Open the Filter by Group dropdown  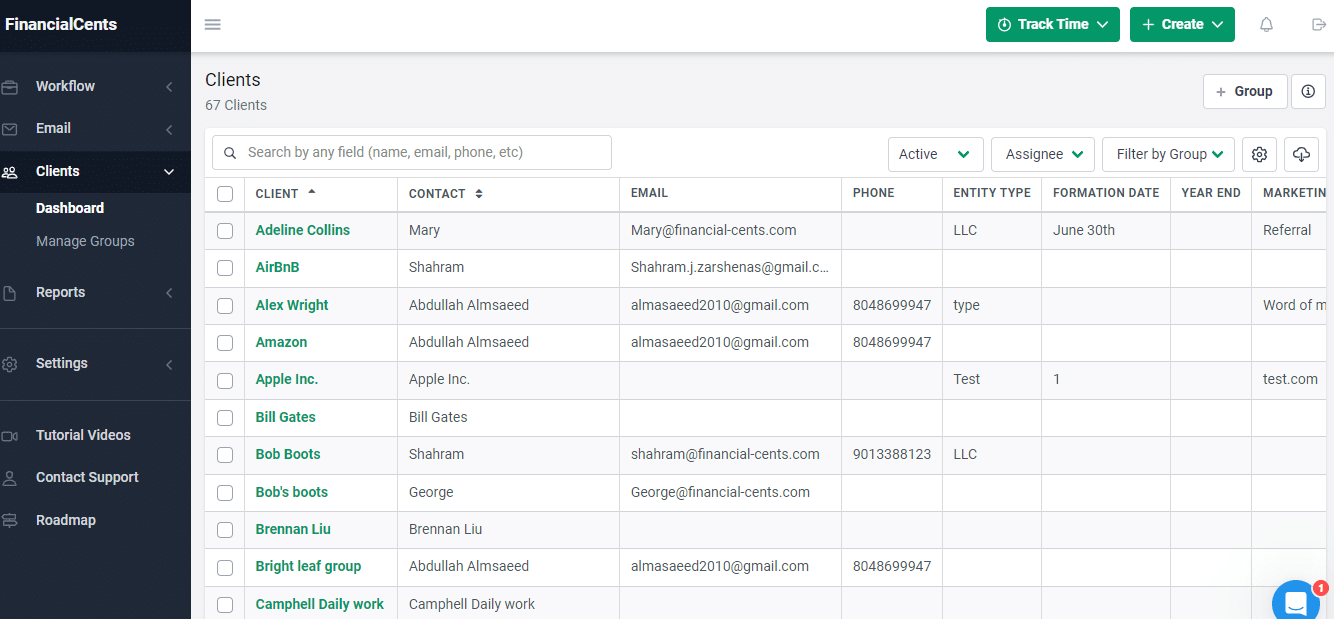1169,154
